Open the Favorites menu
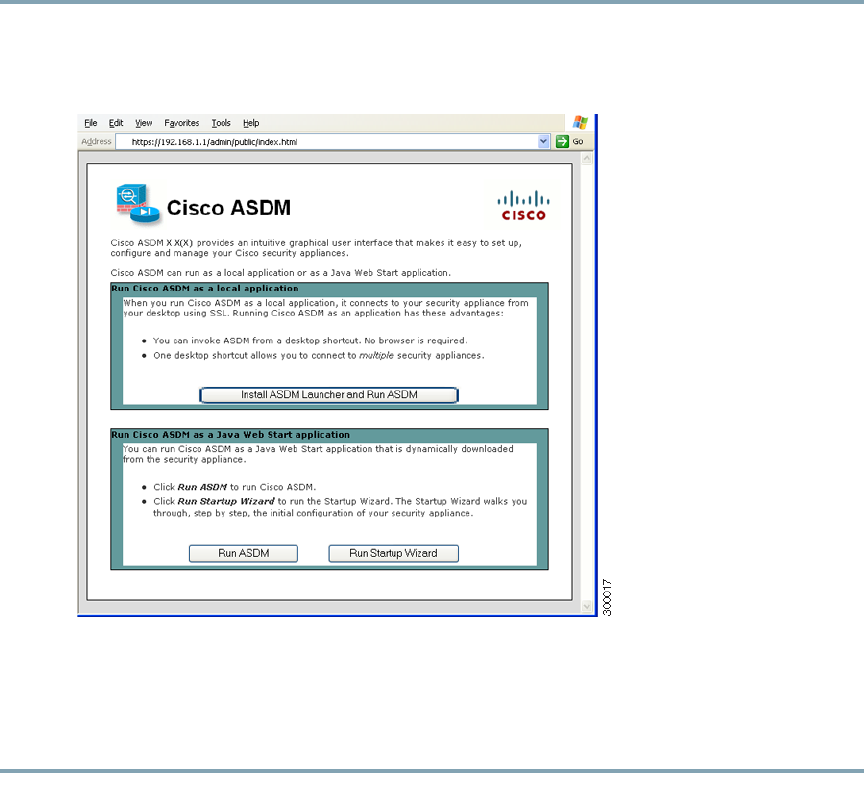Viewport: 864px width, 785px height. pos(181,123)
